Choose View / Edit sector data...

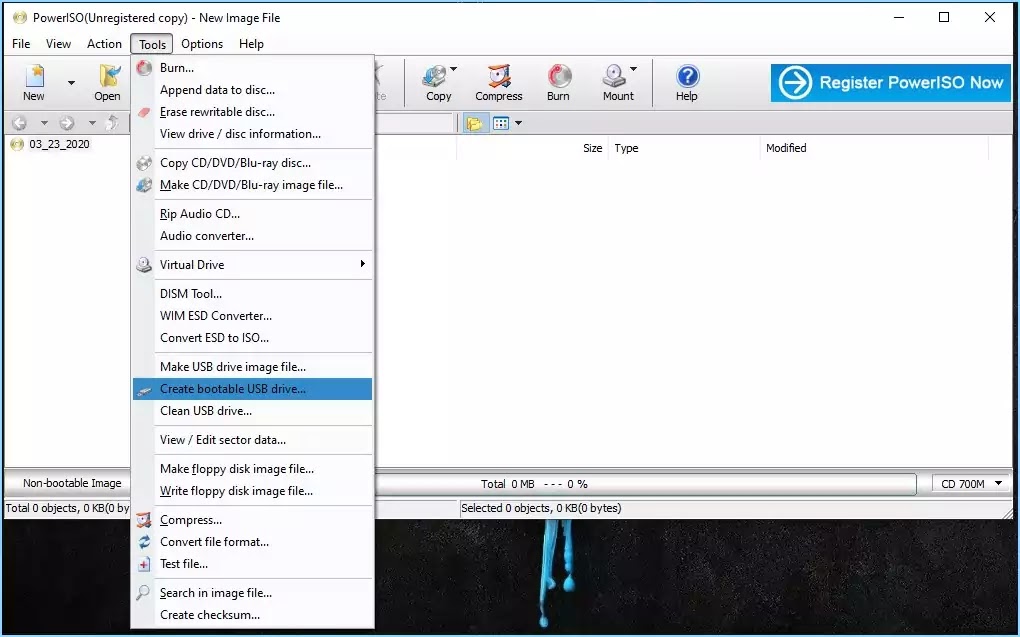click(252, 440)
